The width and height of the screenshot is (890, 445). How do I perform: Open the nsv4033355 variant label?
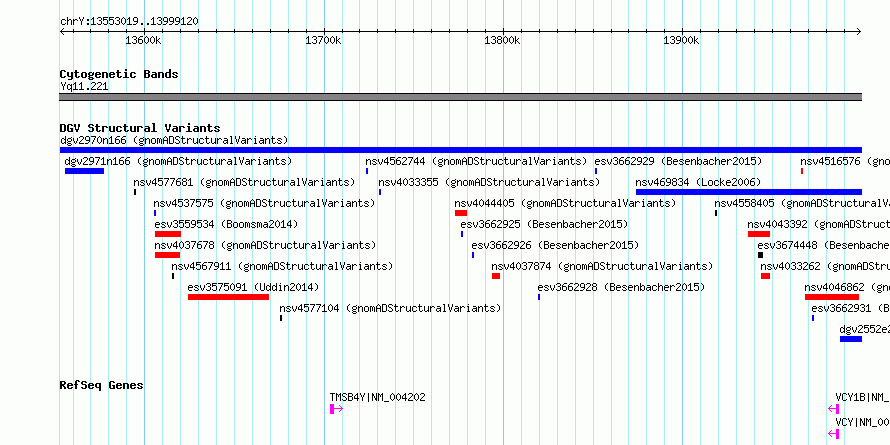point(489,182)
